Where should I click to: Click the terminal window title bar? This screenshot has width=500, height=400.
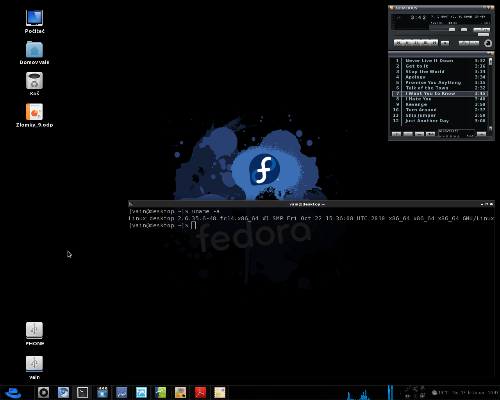(311, 204)
